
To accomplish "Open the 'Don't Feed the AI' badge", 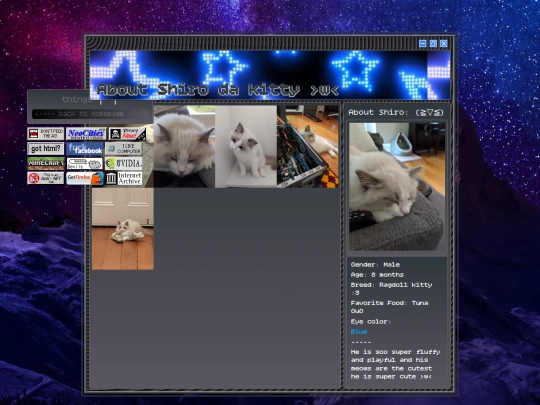I will click(46, 134).
